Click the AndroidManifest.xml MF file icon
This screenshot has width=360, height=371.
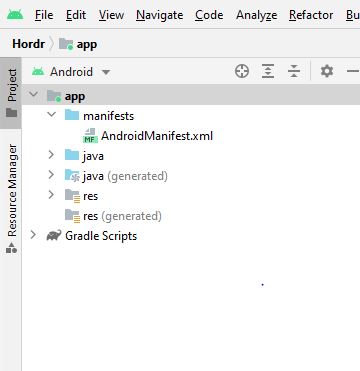tap(90, 136)
